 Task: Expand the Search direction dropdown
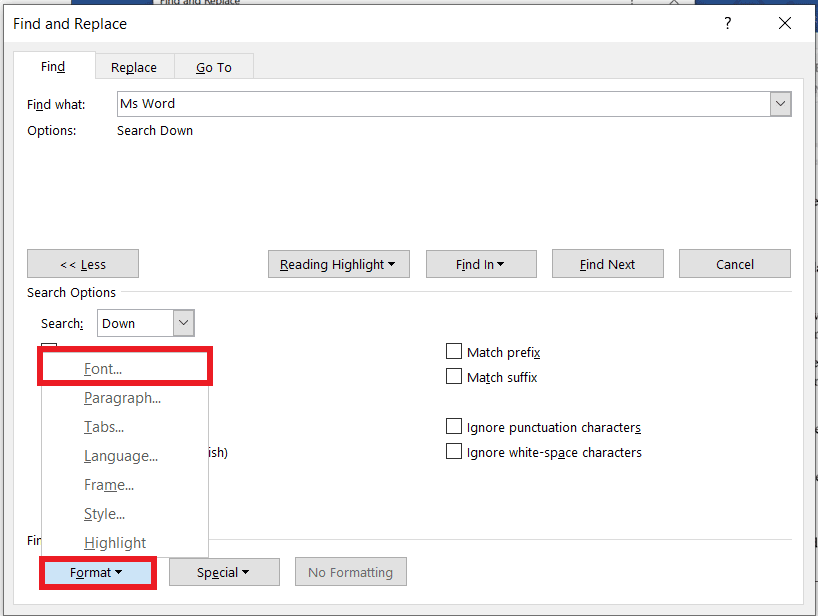[182, 322]
